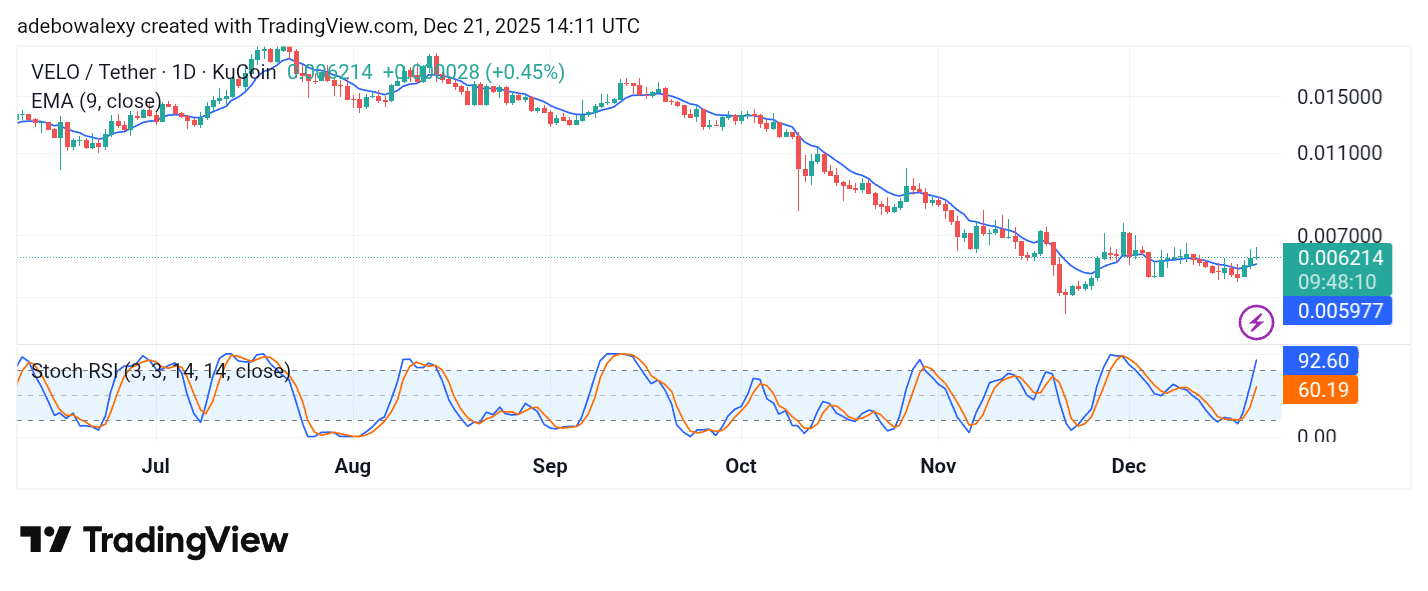Click the 0.007000 price axis label
The width and height of the screenshot is (1428, 591).
(x=1339, y=236)
